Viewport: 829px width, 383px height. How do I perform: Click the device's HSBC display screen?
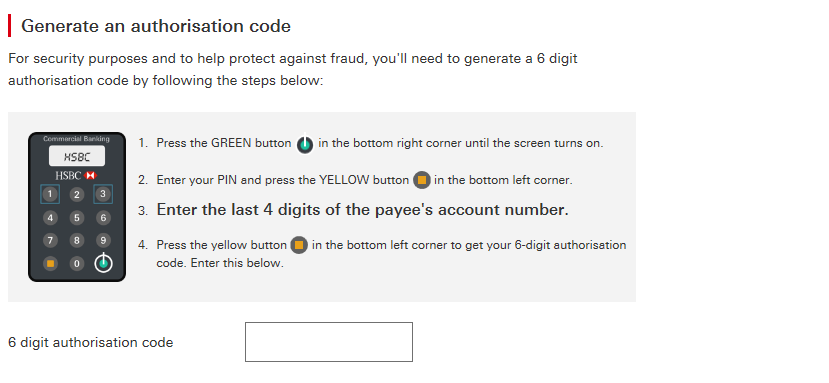click(x=77, y=157)
